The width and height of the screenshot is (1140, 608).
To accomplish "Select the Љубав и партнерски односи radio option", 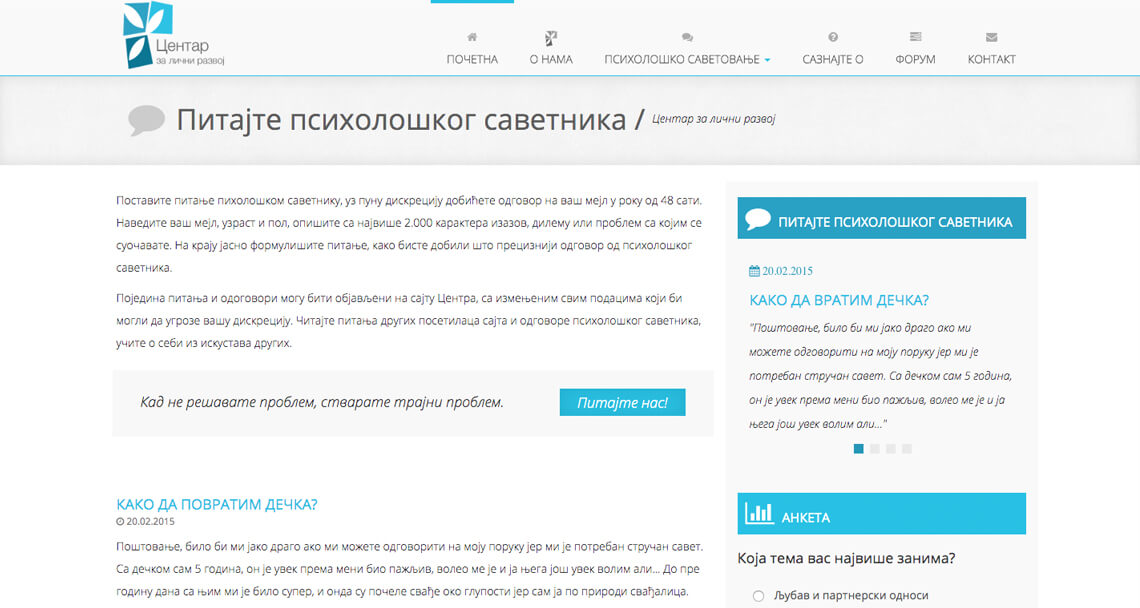I will point(758,596).
